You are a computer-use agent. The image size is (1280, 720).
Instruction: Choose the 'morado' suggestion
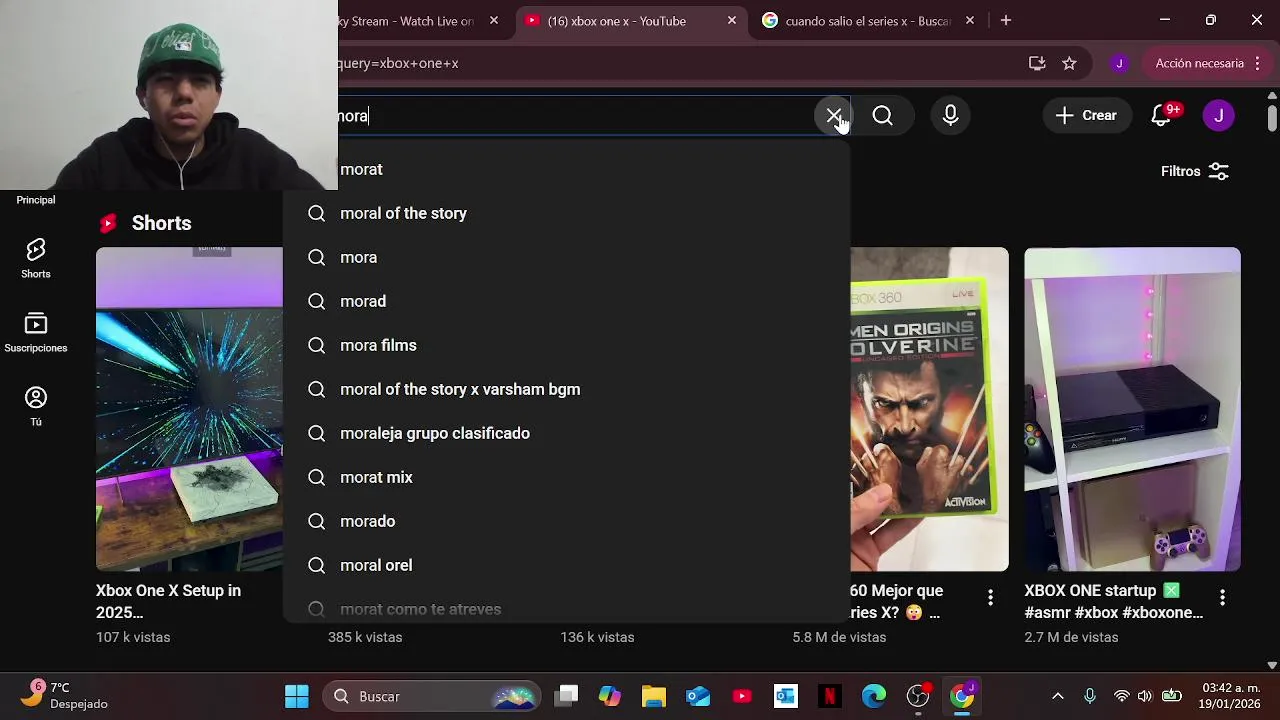tap(567, 521)
